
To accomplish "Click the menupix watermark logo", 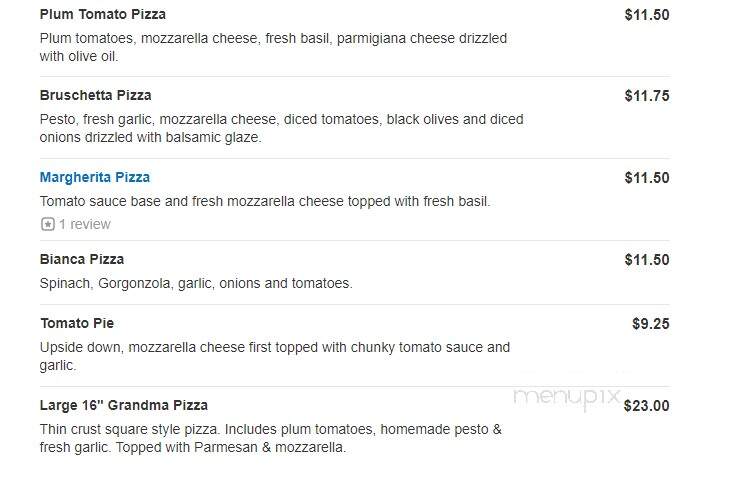I will (x=567, y=398).
